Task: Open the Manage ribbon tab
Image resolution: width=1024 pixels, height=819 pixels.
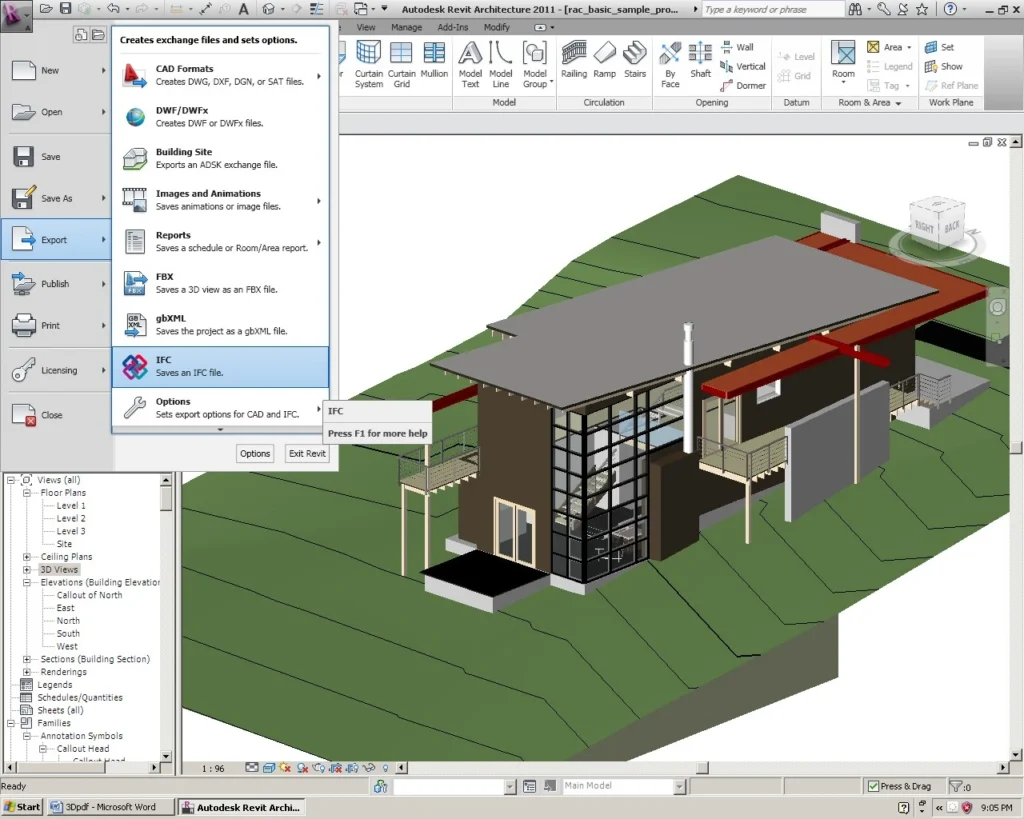Action: pyautogui.click(x=406, y=27)
